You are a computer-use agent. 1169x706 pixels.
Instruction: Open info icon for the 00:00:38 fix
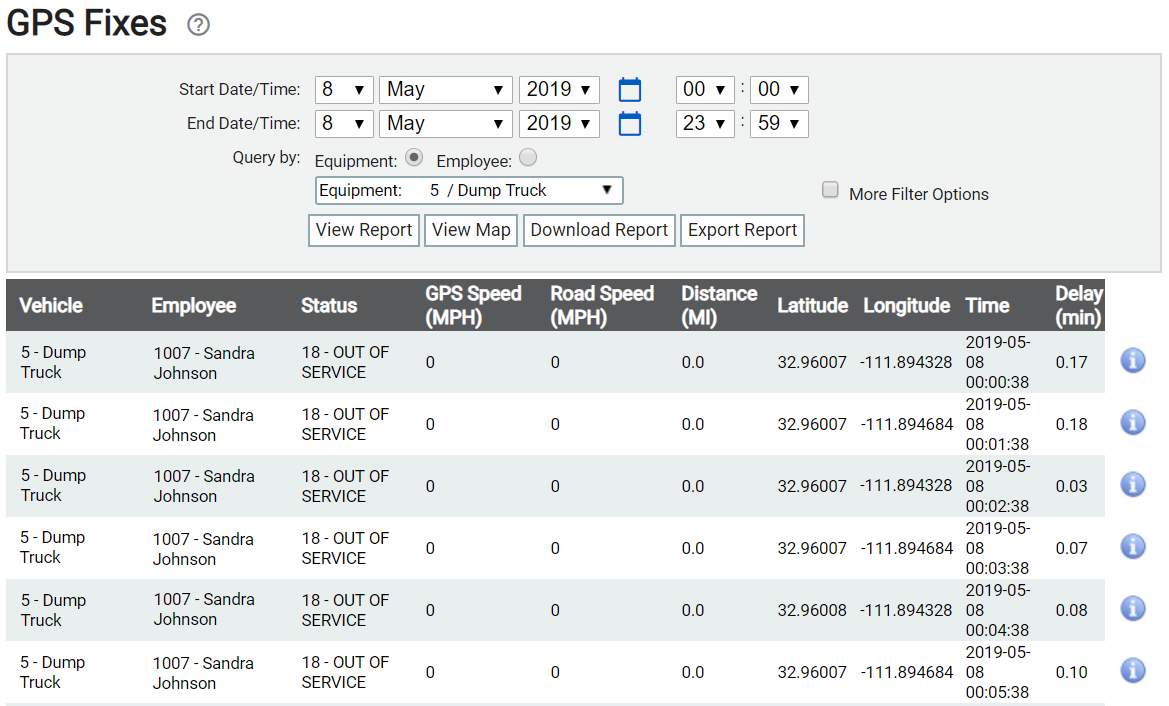tap(1132, 361)
